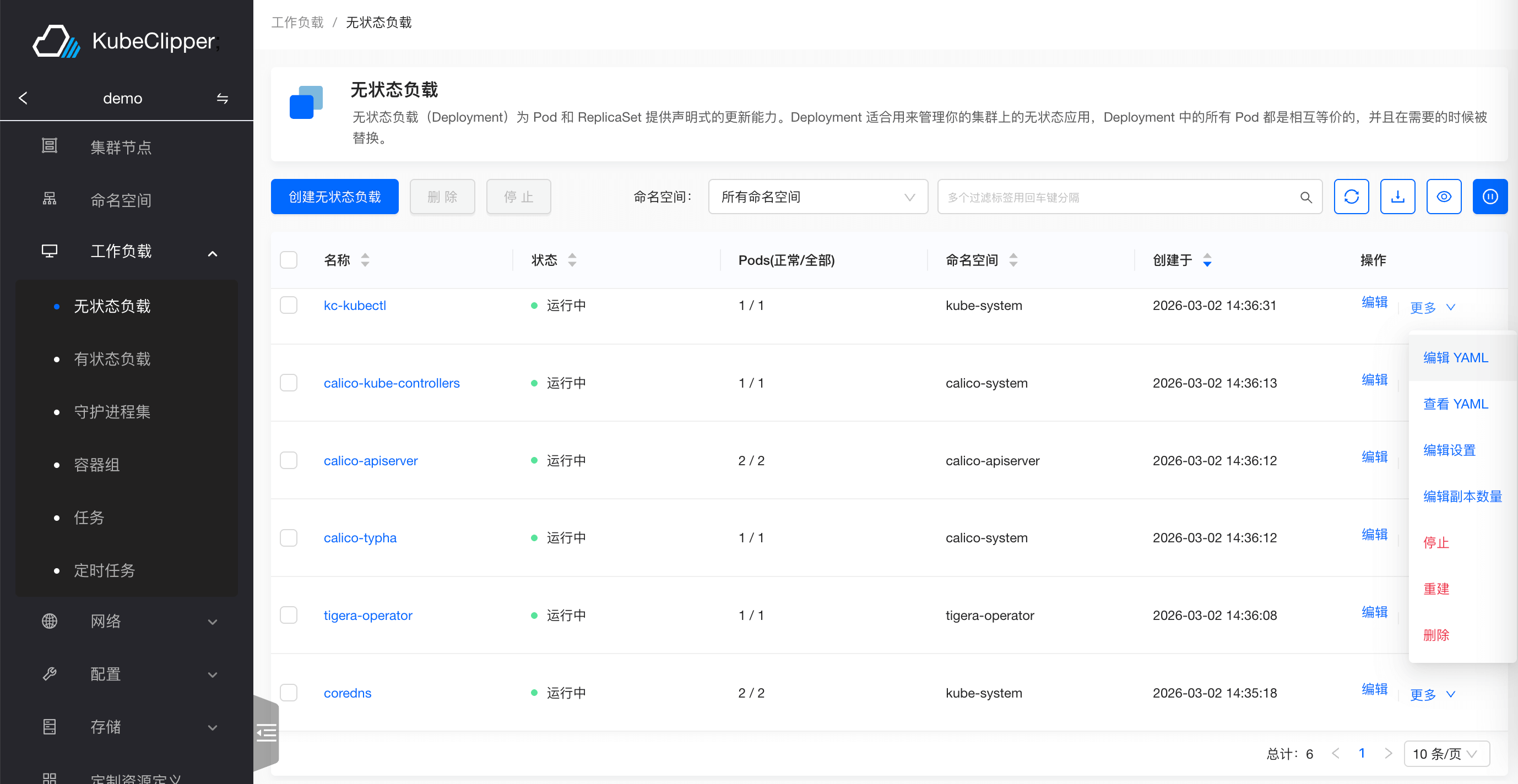Click the download export icon button
1518x784 pixels.
coord(1397,197)
